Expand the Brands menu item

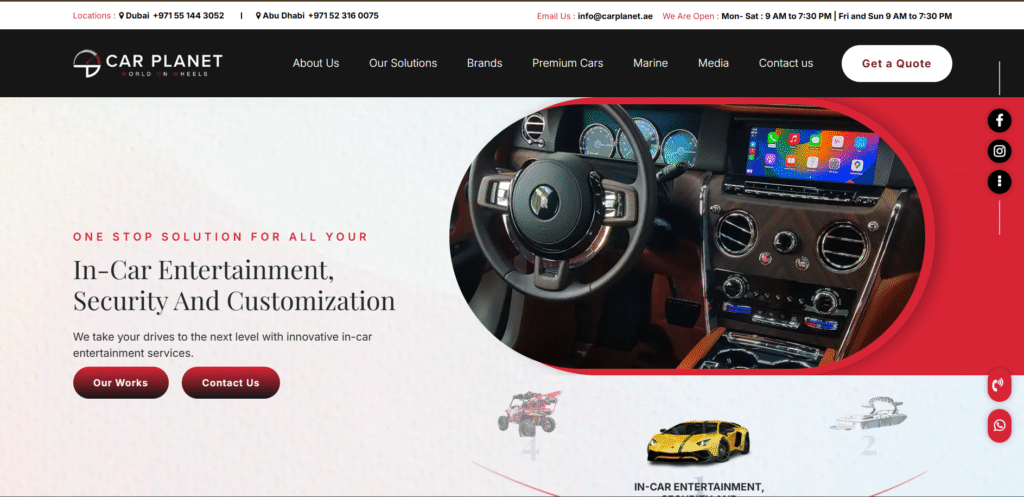[484, 63]
